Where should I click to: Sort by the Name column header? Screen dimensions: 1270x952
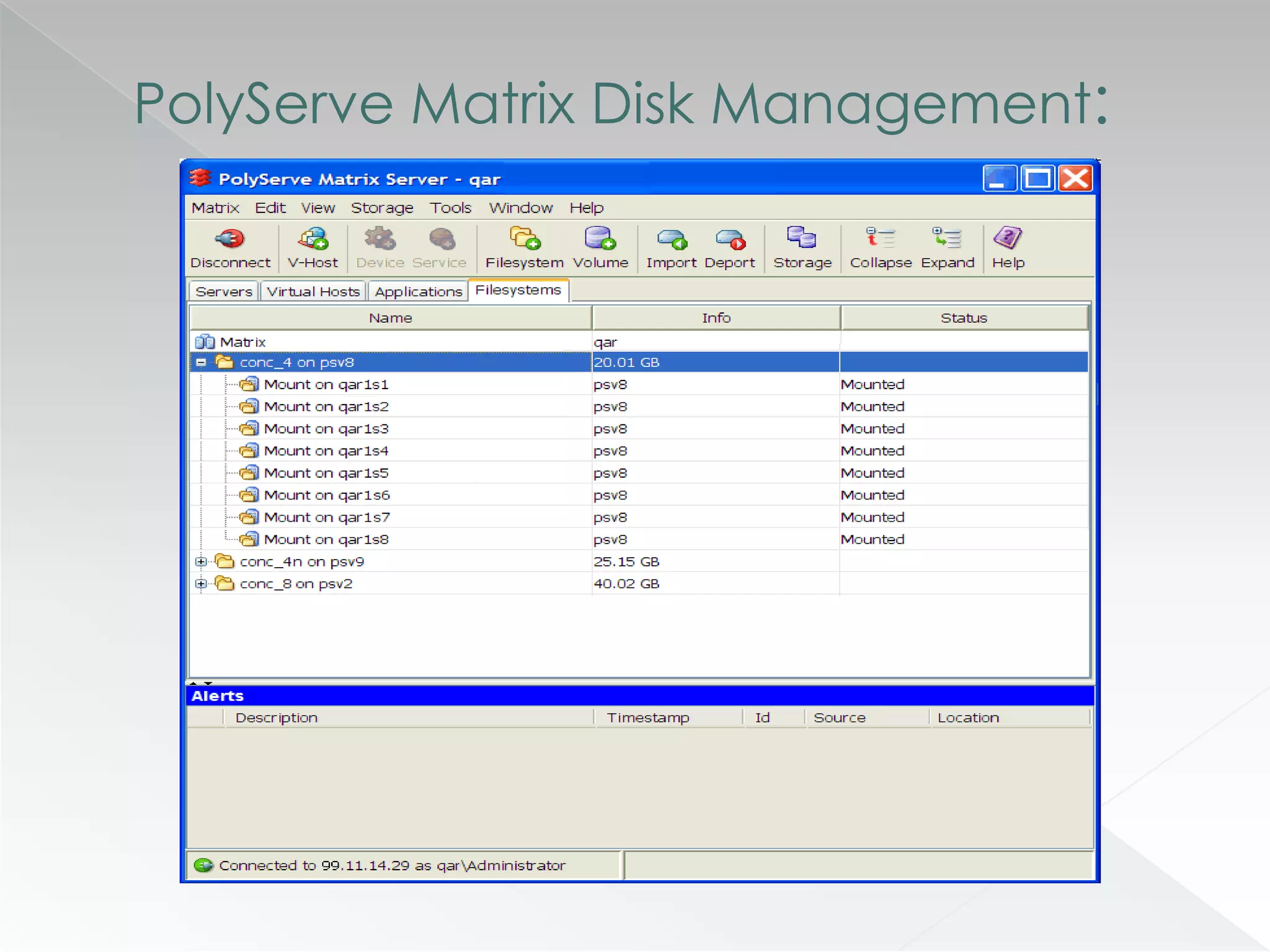coord(391,318)
